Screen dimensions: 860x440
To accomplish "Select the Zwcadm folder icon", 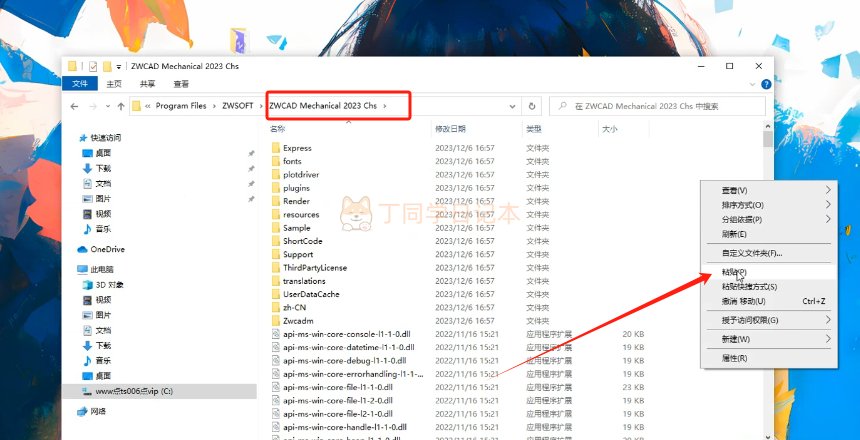I will click(x=276, y=321).
